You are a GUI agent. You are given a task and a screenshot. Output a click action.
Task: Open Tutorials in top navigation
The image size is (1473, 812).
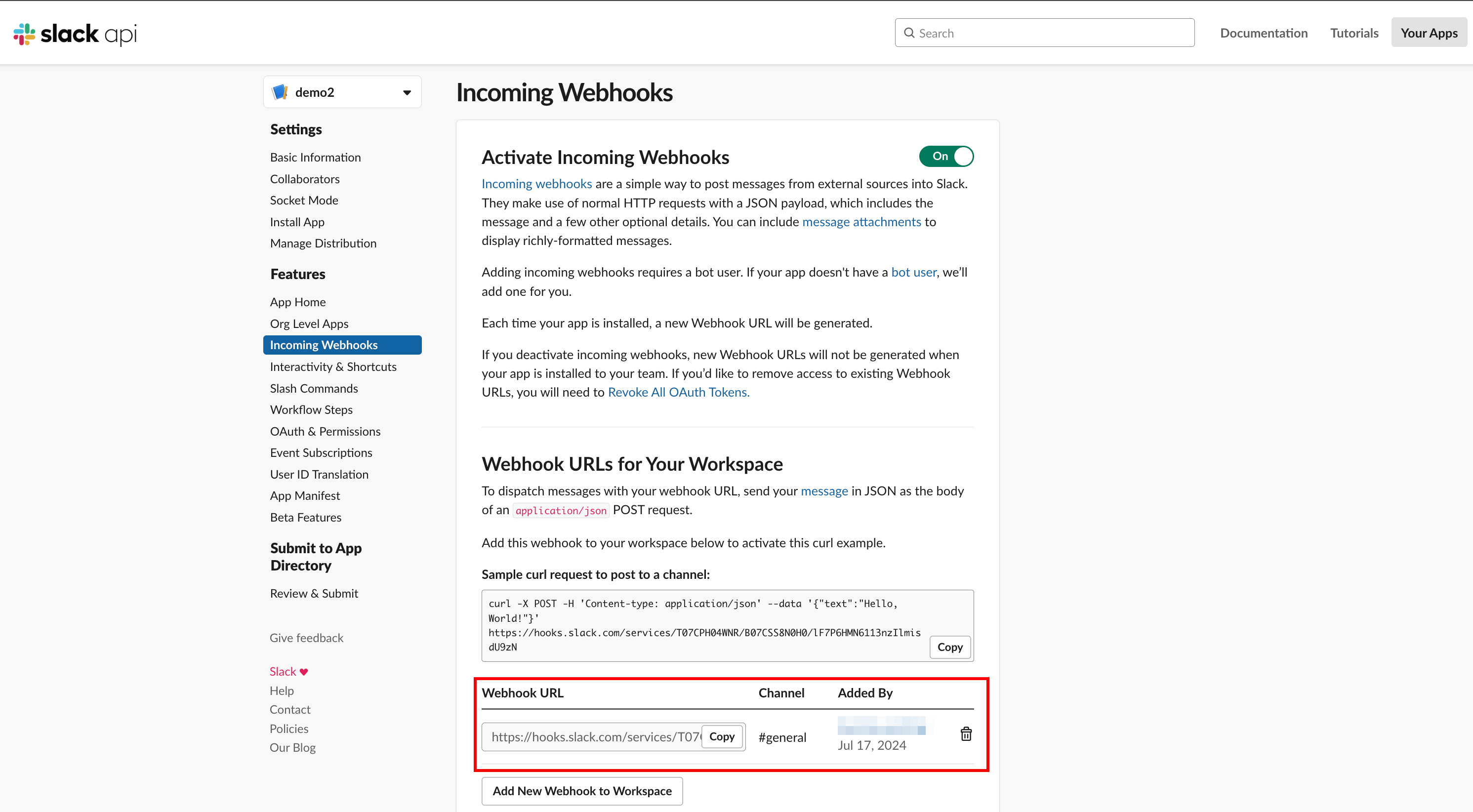[1354, 33]
